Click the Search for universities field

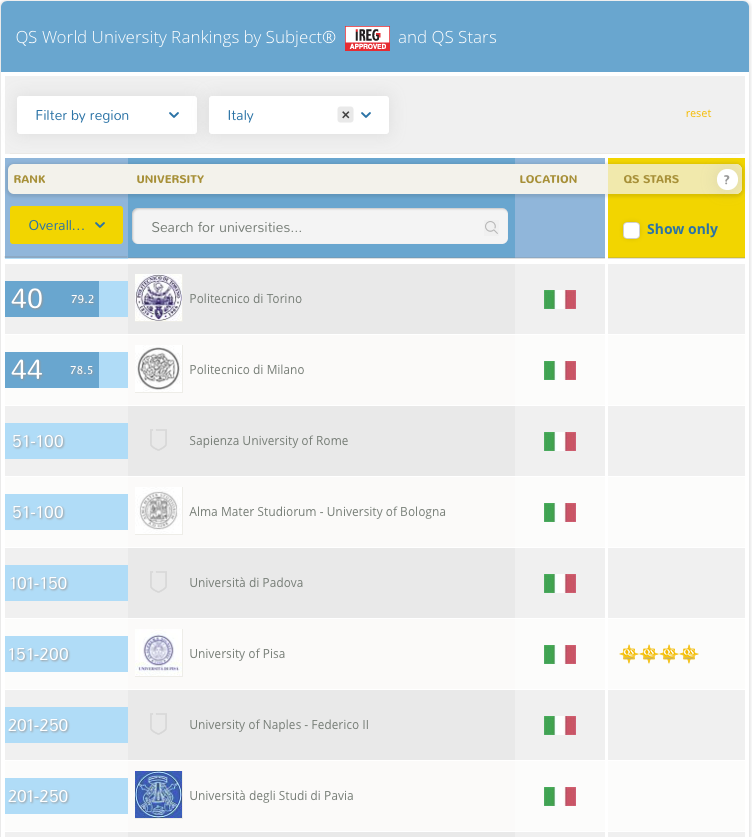[x=320, y=227]
